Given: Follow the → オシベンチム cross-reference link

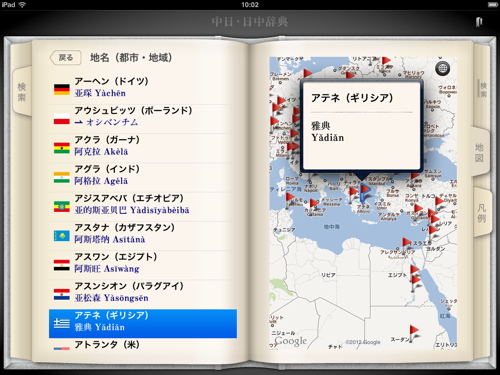Looking at the screenshot, I should (106, 122).
